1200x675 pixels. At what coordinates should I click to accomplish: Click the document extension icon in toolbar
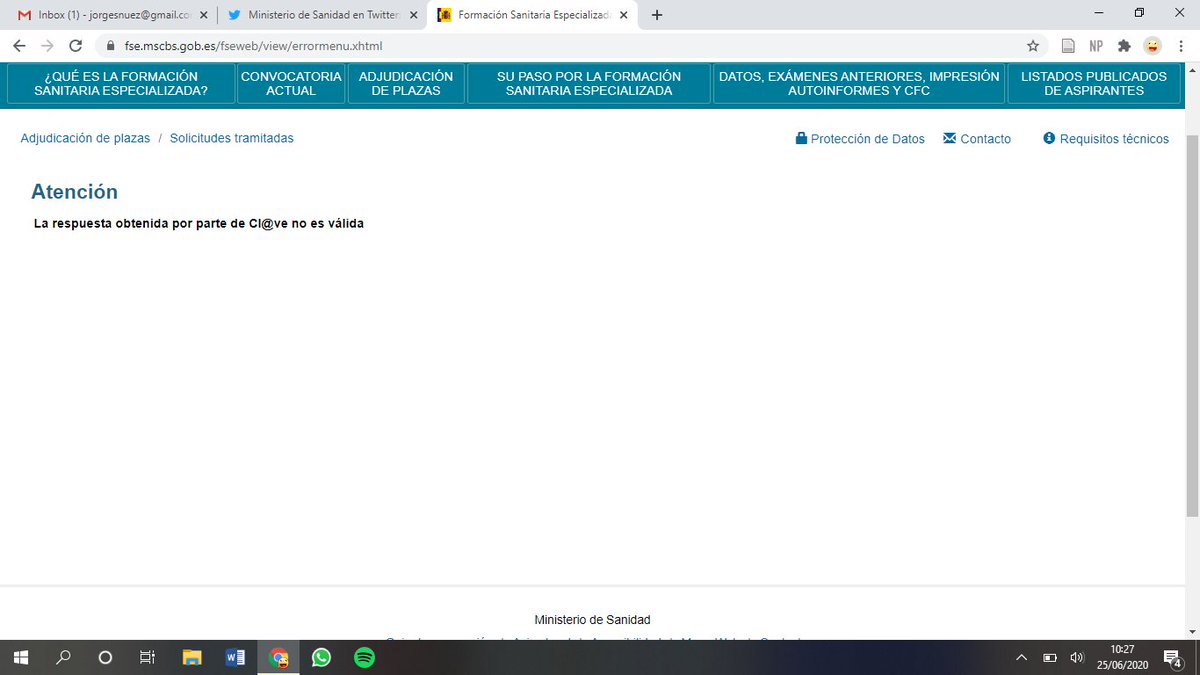1068,46
